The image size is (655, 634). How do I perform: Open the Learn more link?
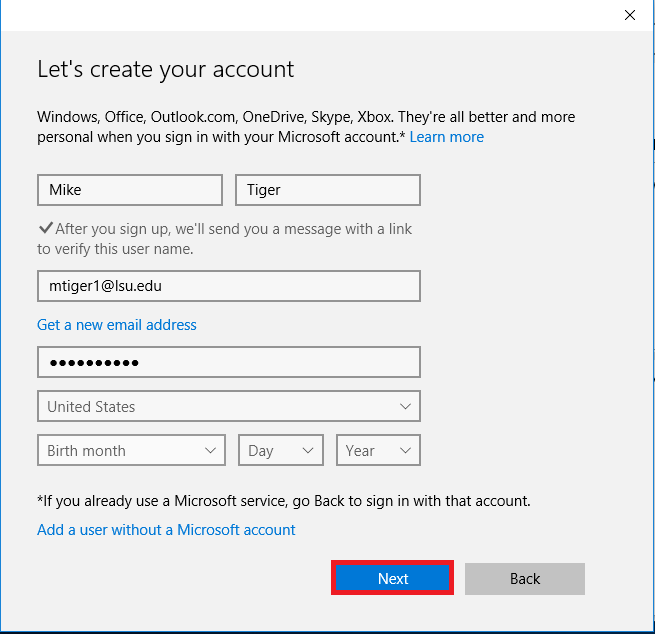tap(447, 137)
